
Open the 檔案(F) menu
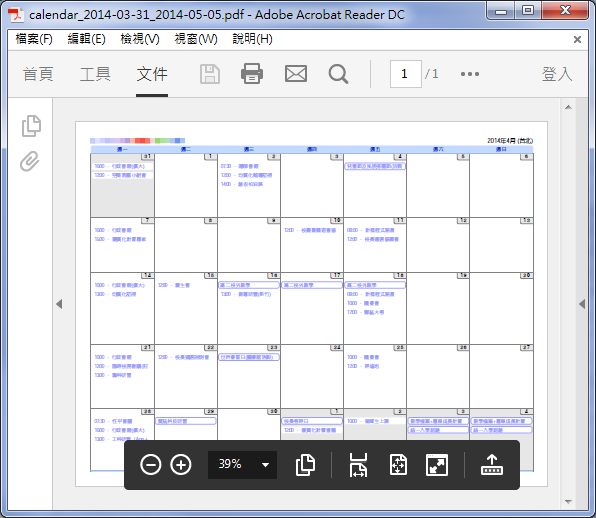pos(34,39)
